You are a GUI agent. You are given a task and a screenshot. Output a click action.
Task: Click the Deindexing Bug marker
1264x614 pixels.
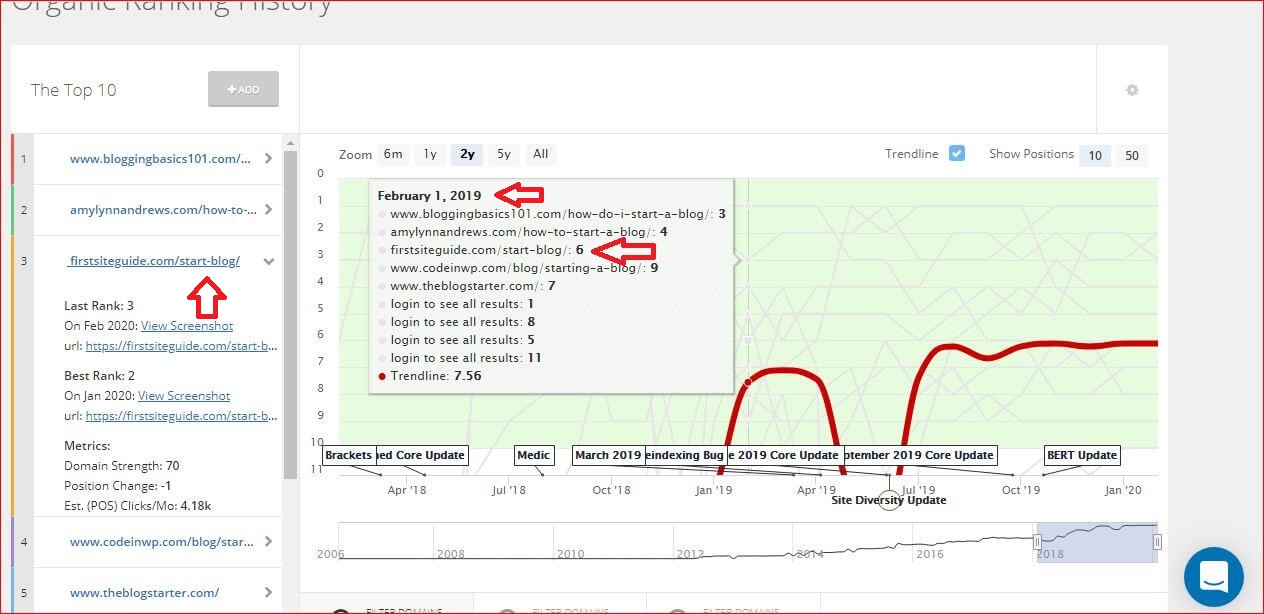tap(685, 455)
